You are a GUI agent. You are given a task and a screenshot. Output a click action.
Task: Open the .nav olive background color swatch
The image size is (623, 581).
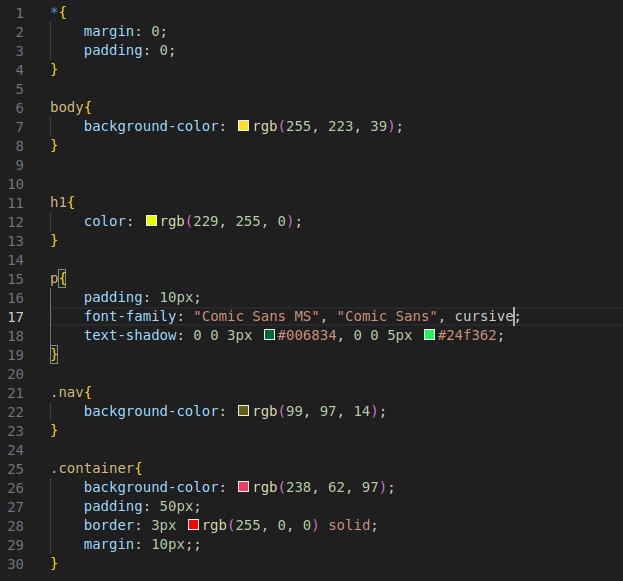click(243, 411)
